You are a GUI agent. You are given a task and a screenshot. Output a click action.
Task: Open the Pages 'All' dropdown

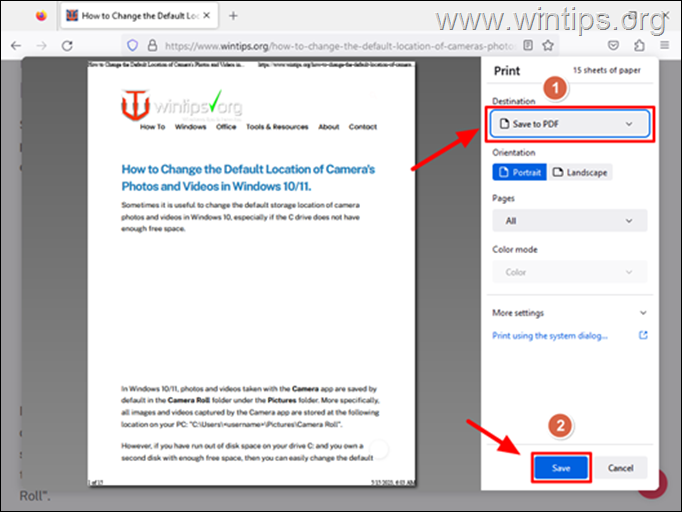click(570, 221)
